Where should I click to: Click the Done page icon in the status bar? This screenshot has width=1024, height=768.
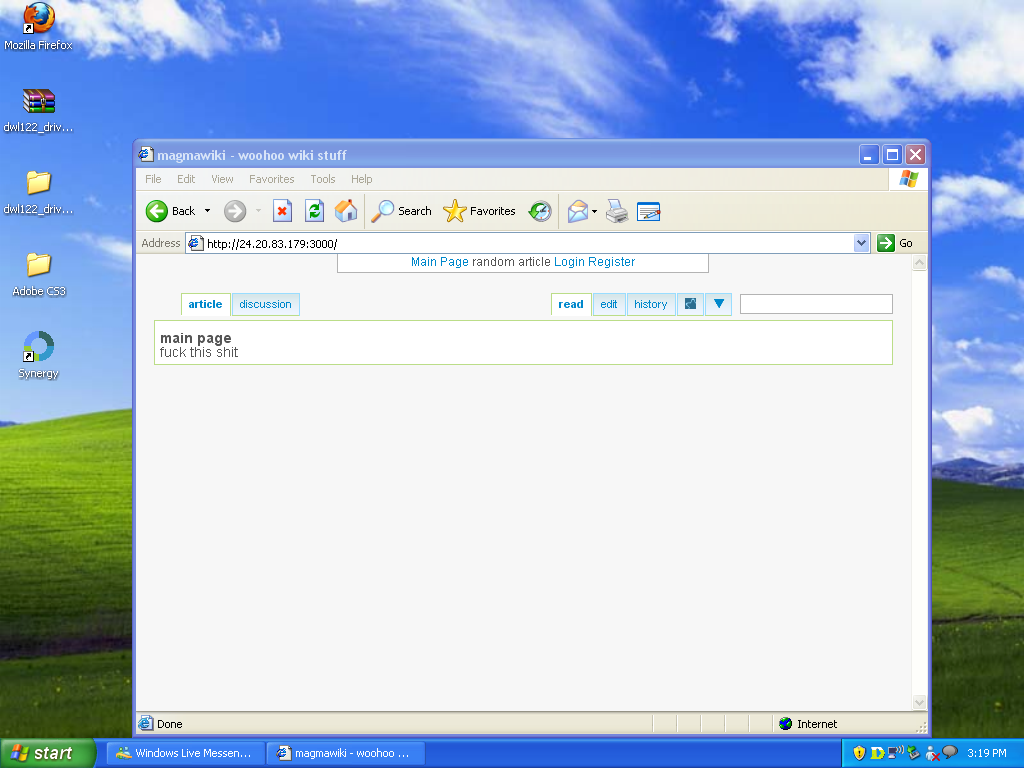tap(145, 724)
